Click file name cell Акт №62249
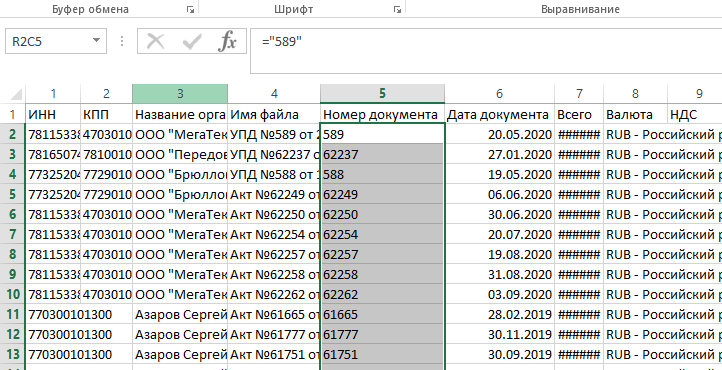This screenshot has height=370, width=722. pyautogui.click(x=274, y=194)
